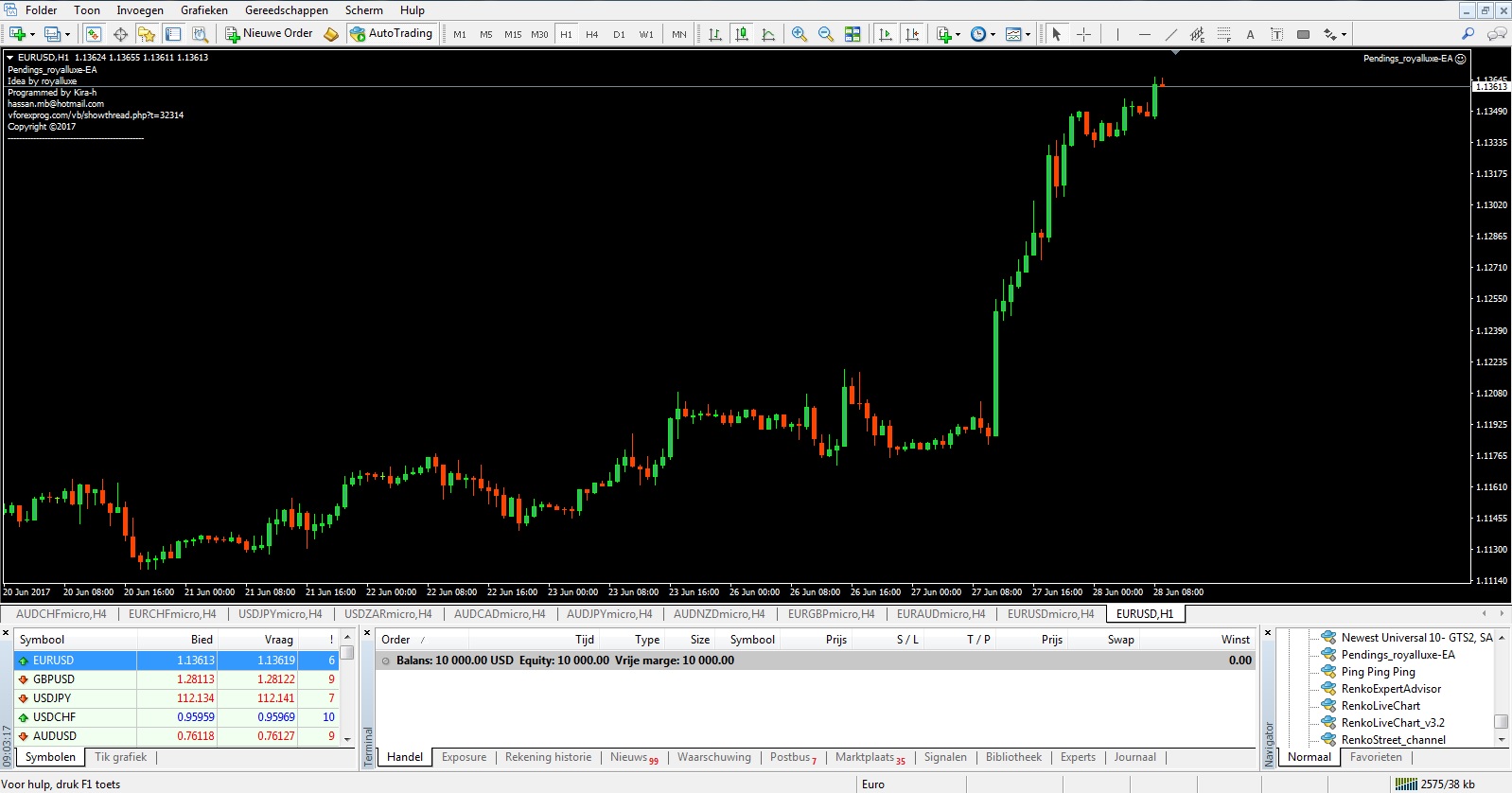
Task: Select the crosshair tool
Action: (x=1084, y=34)
